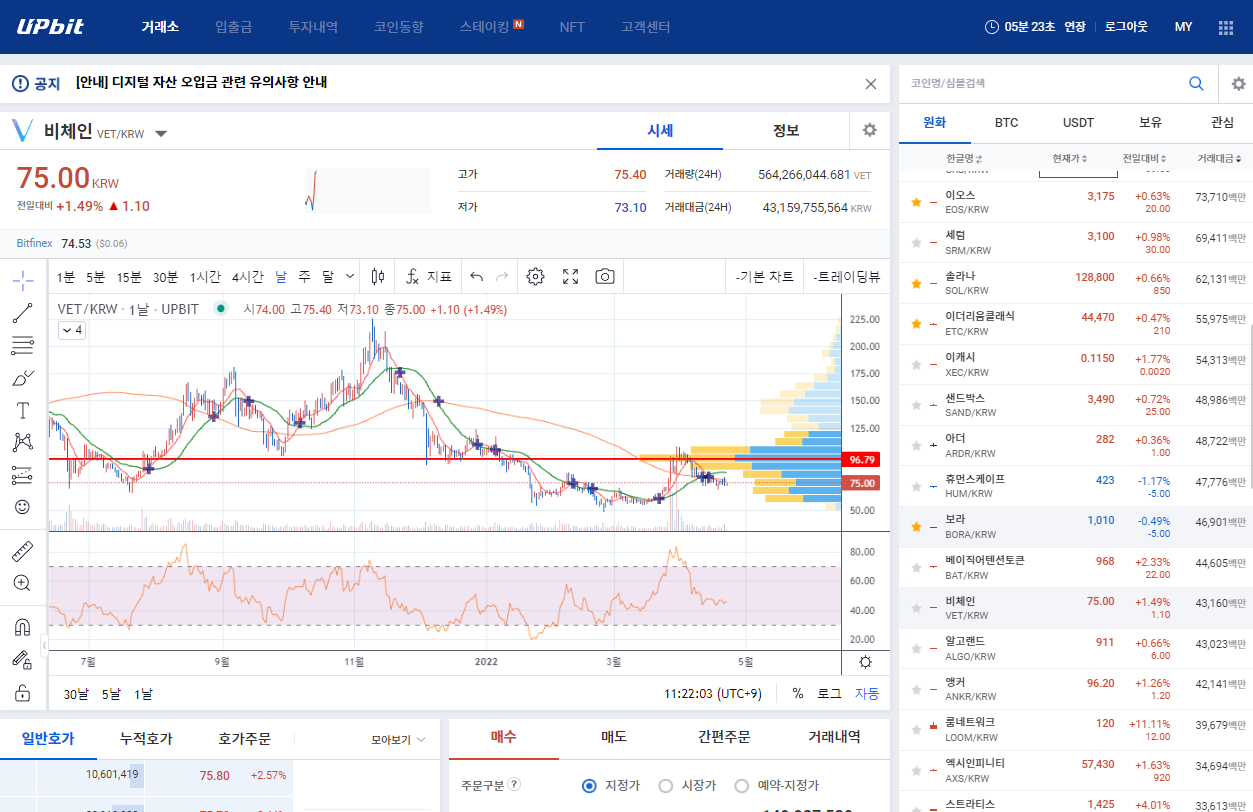Sort market list by 현재가
1253x812 pixels.
[x=1069, y=158]
